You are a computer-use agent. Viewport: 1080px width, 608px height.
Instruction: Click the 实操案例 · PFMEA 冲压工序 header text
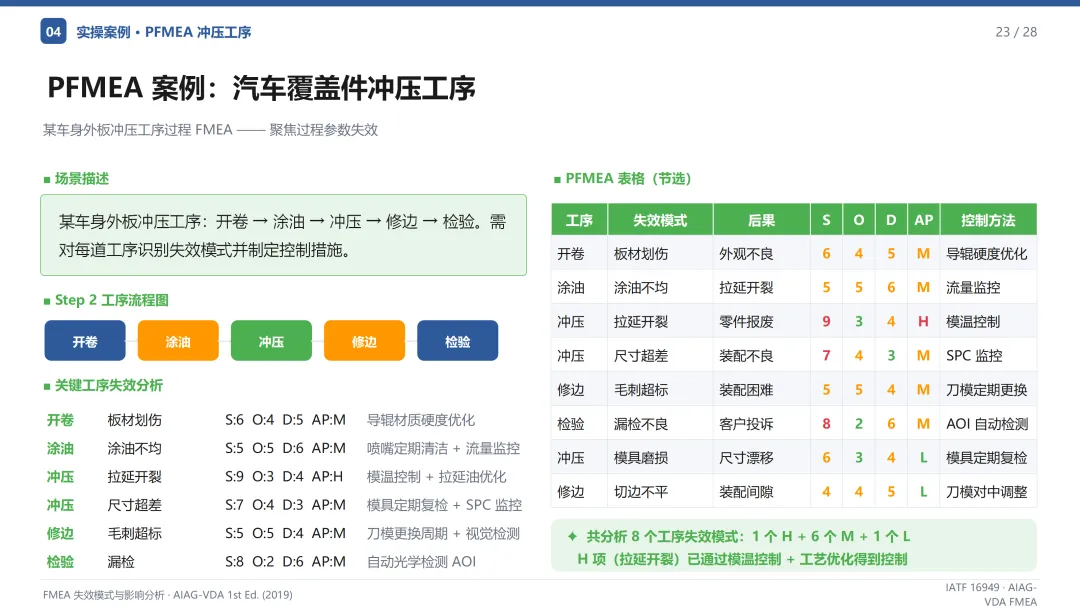click(163, 32)
